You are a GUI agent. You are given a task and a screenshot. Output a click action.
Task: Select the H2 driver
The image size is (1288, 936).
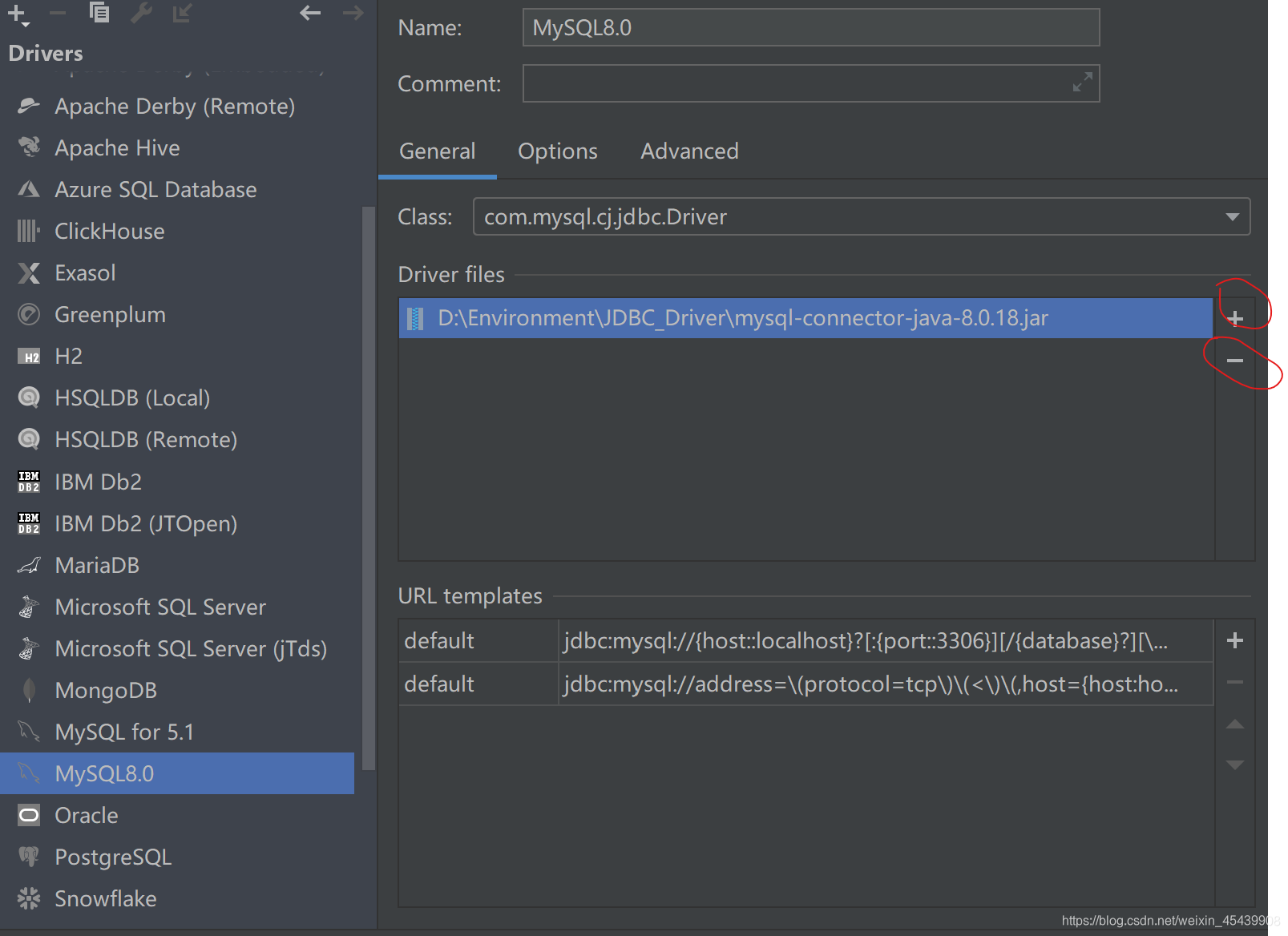[177, 356]
